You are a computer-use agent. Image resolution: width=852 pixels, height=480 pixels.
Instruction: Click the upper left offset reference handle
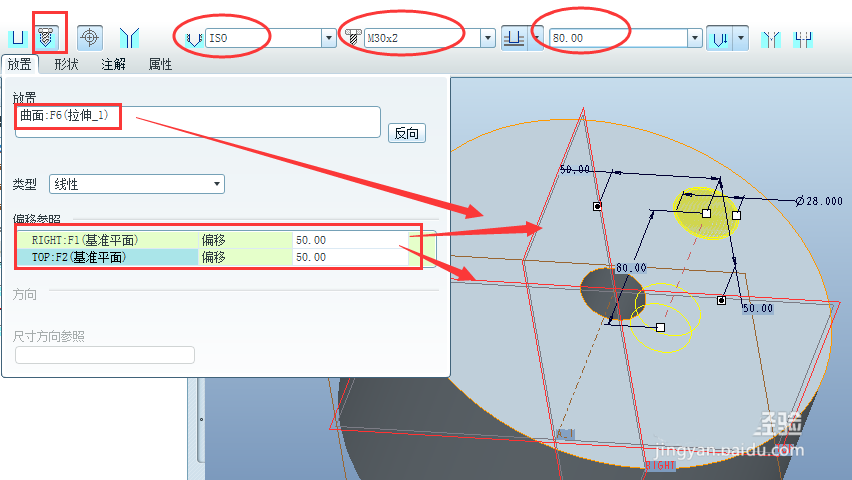(597, 206)
